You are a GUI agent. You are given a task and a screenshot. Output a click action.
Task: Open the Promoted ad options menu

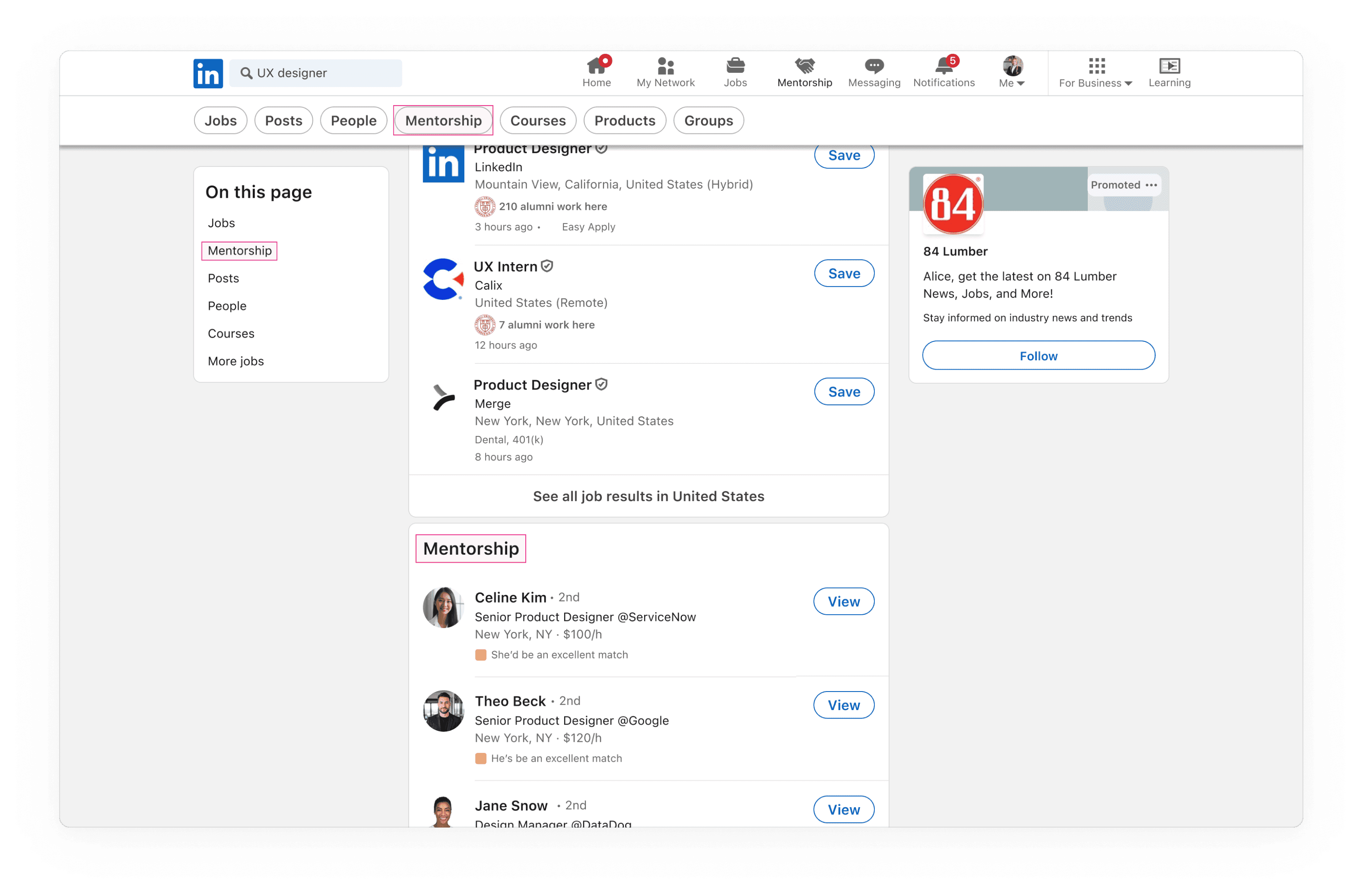1151,185
